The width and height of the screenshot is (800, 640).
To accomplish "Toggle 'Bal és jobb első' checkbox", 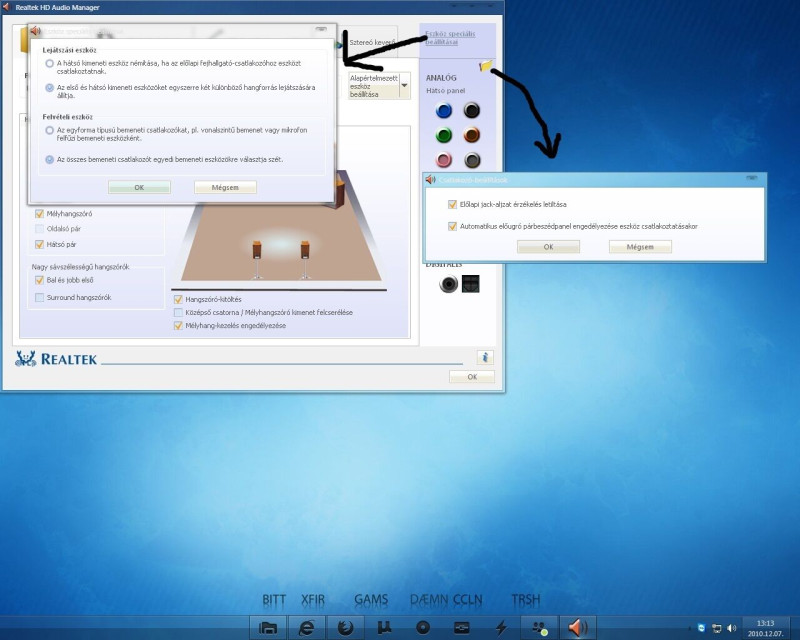I will (39, 280).
